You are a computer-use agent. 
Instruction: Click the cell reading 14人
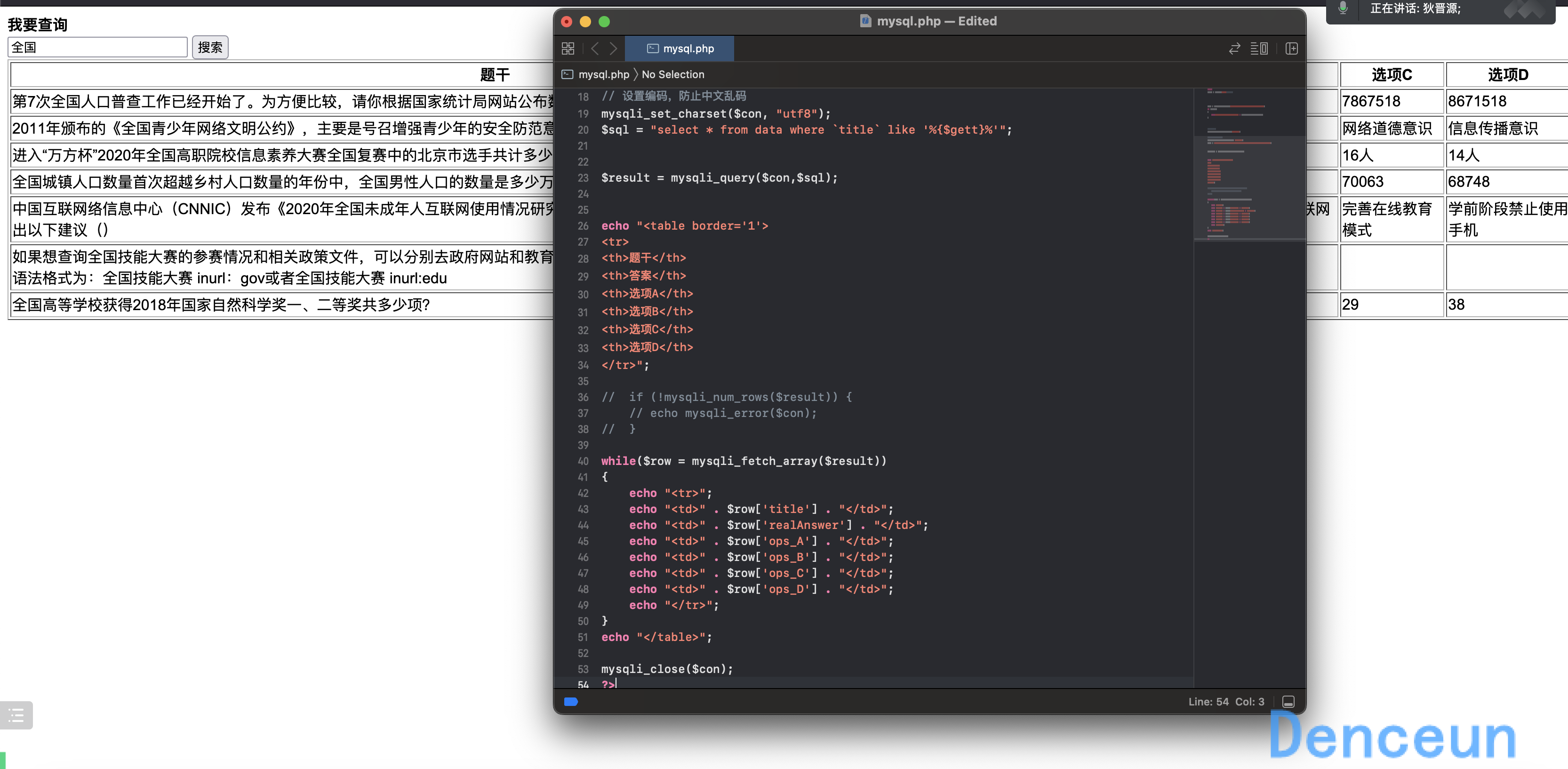coord(1507,155)
